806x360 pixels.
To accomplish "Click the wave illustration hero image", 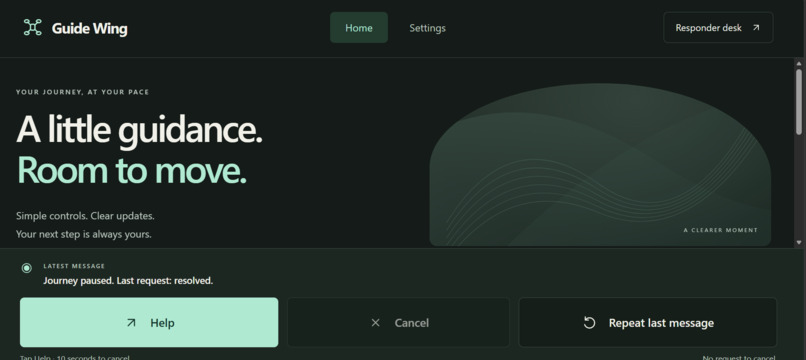I will click(x=600, y=165).
